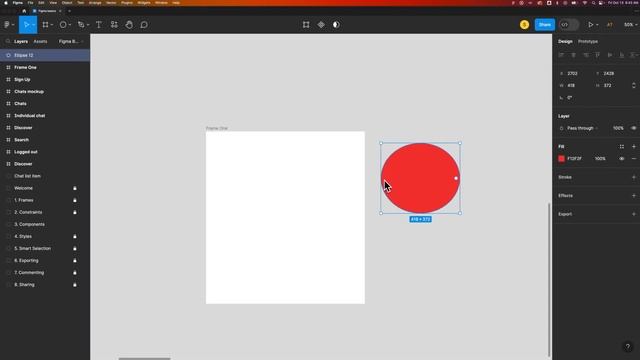Click the Create component icon

click(x=321, y=25)
